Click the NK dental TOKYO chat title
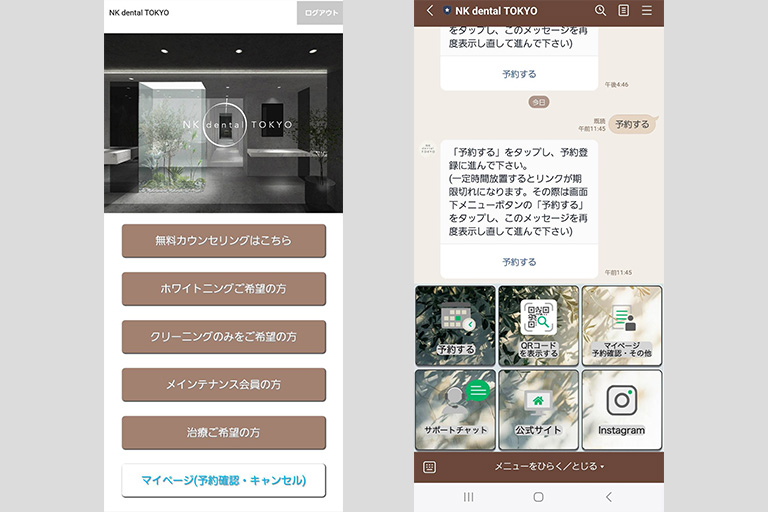This screenshot has height=512, width=768. (x=496, y=11)
